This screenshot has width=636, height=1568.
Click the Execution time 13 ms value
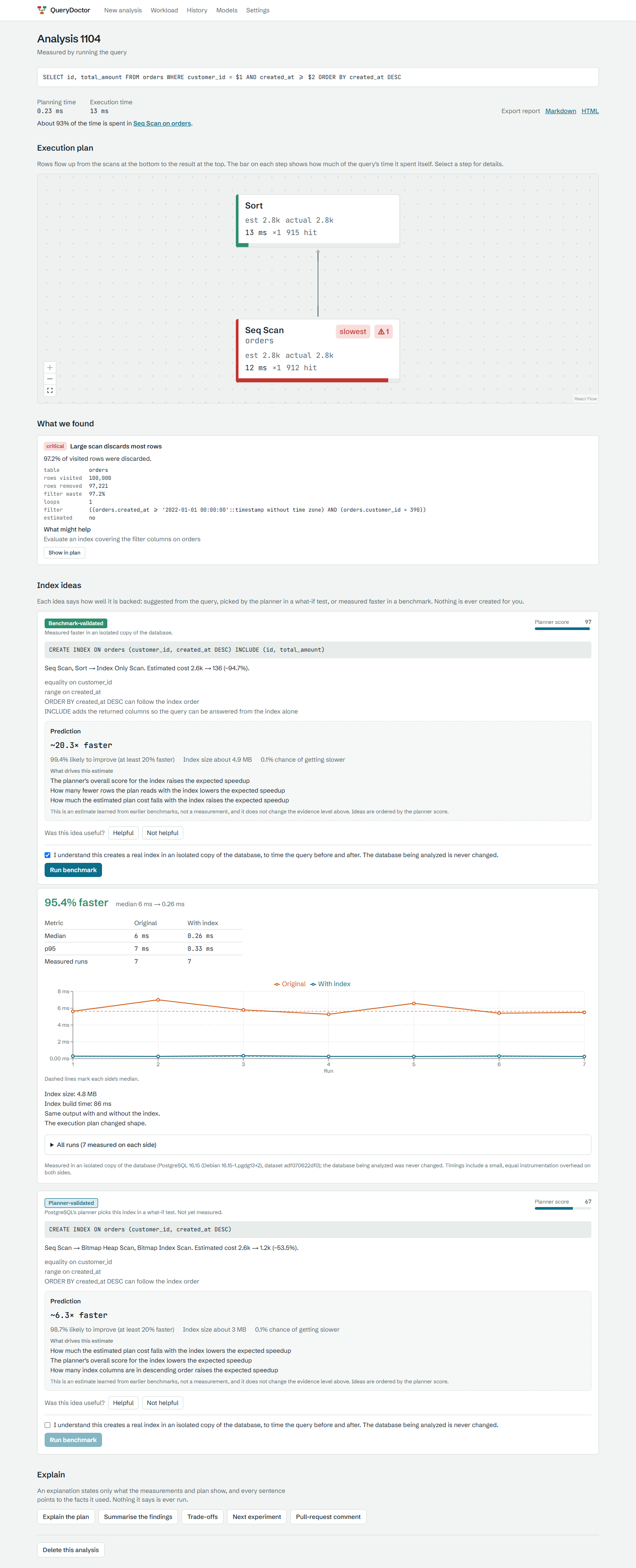(99, 111)
